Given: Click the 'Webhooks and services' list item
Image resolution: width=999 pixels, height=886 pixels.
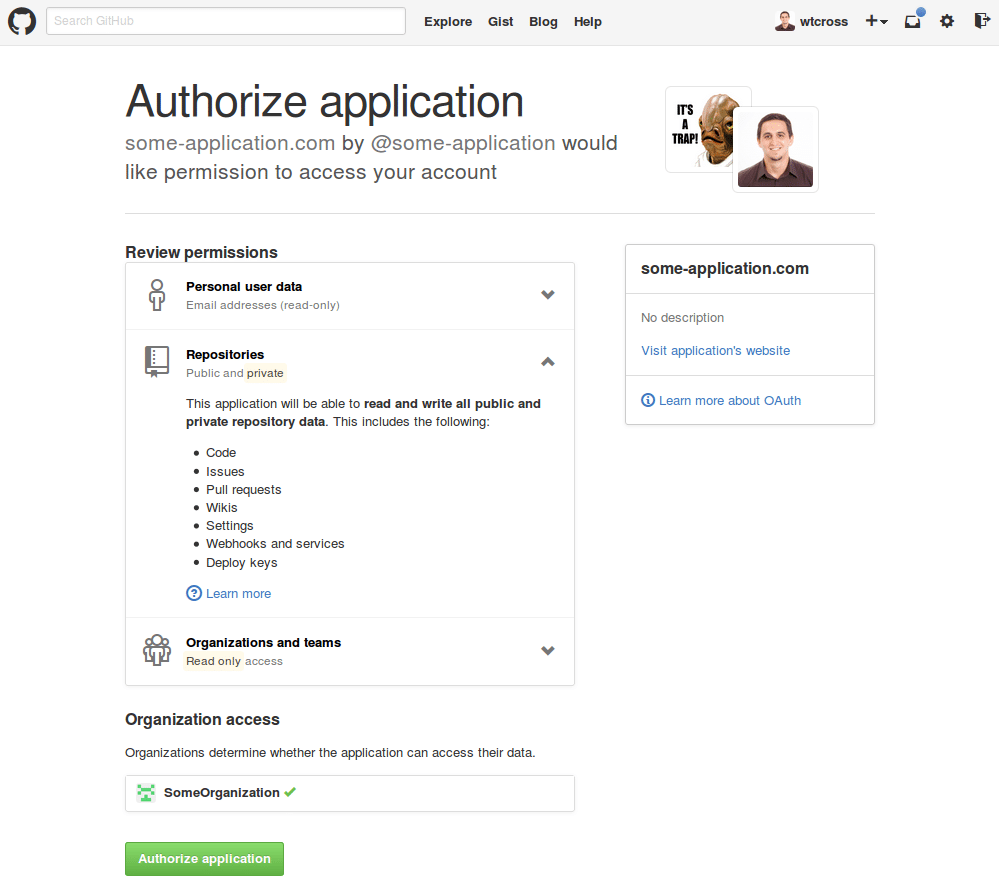Looking at the screenshot, I should [x=275, y=543].
